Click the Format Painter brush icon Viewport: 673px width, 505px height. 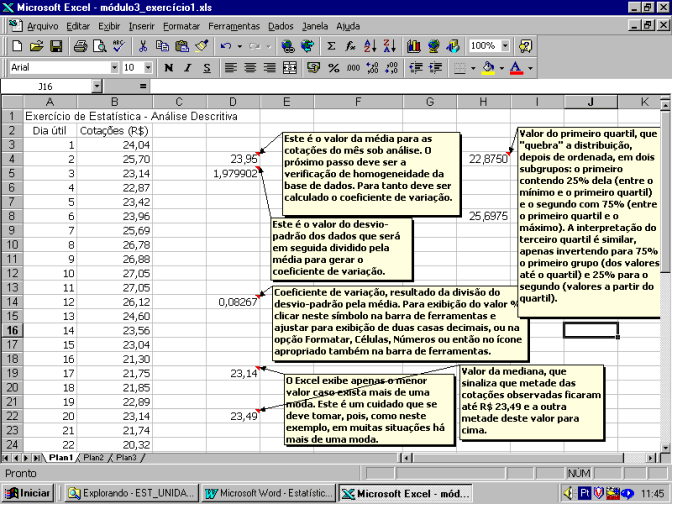coord(201,46)
